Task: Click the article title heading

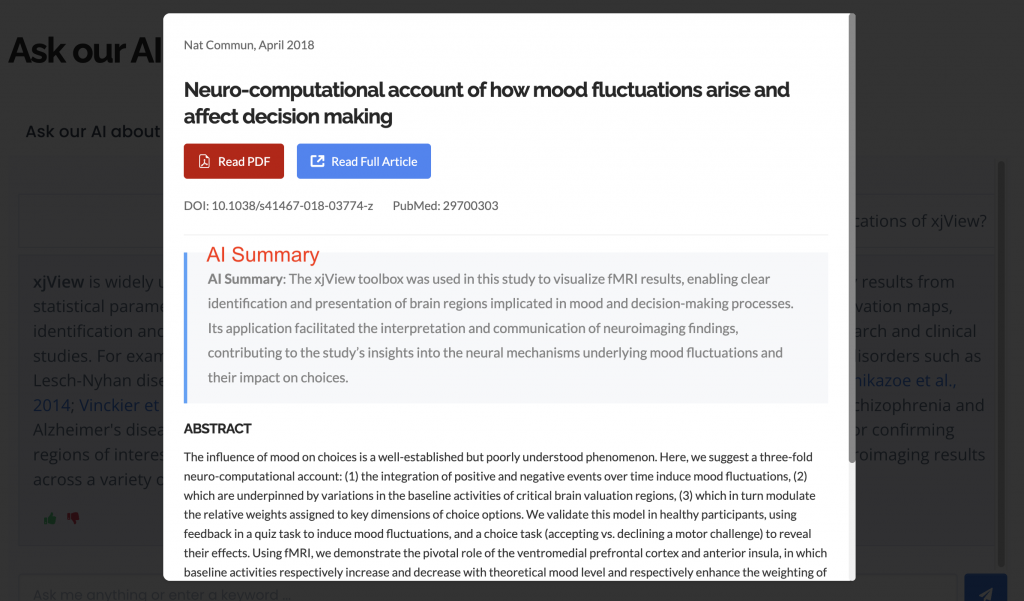Action: [x=486, y=103]
